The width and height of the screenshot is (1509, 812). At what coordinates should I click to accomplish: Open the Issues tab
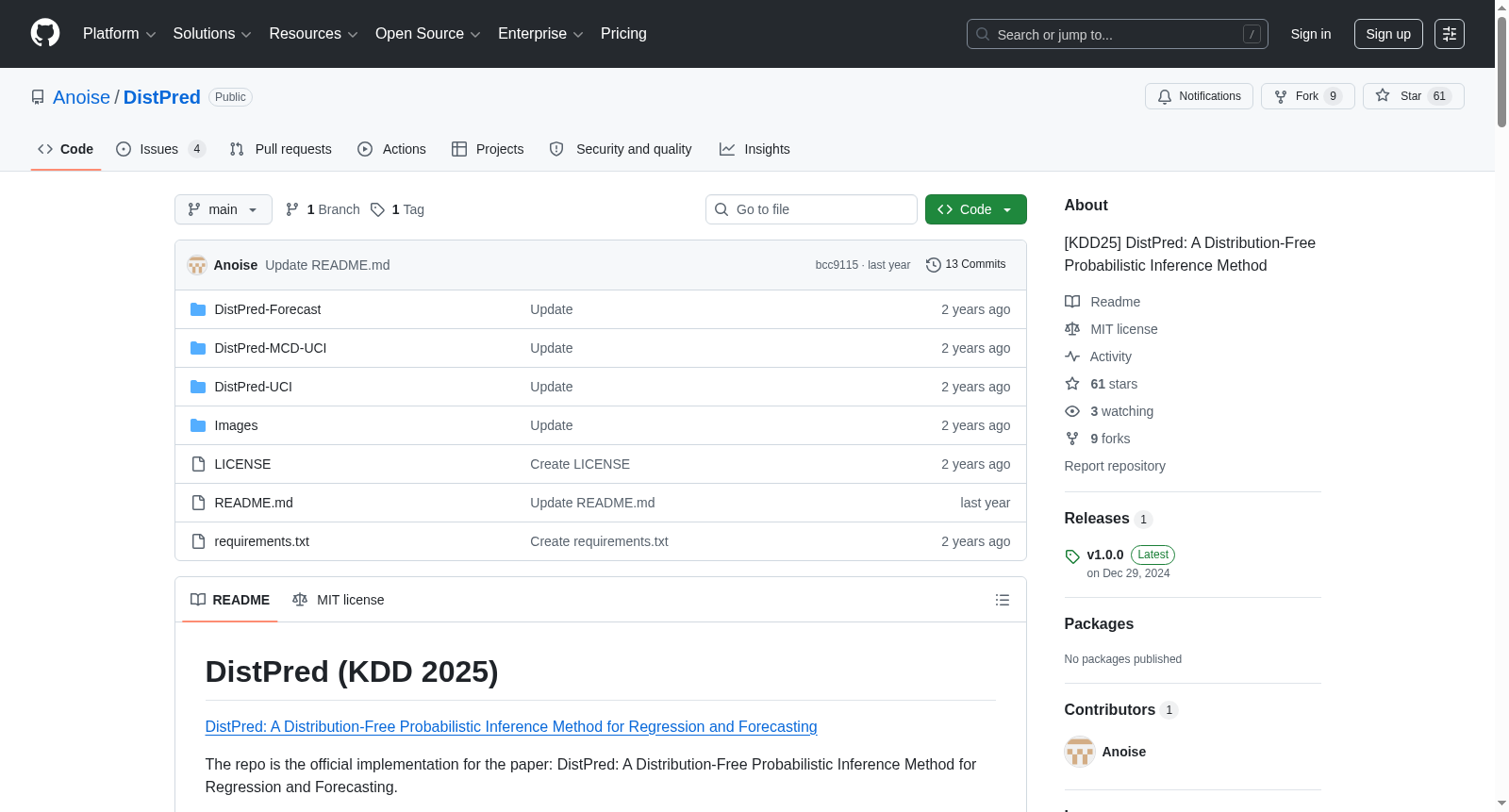click(160, 149)
